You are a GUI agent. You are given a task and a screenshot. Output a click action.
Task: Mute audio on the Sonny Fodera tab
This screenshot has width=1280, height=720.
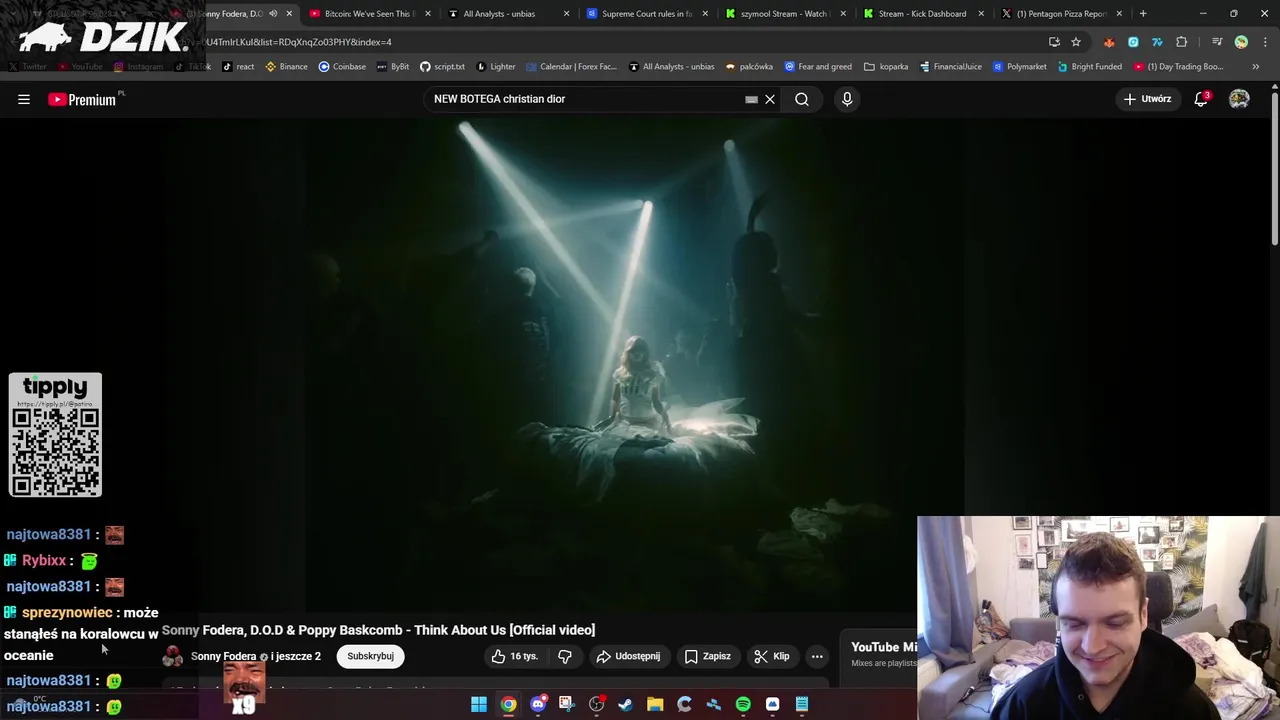pyautogui.click(x=273, y=14)
